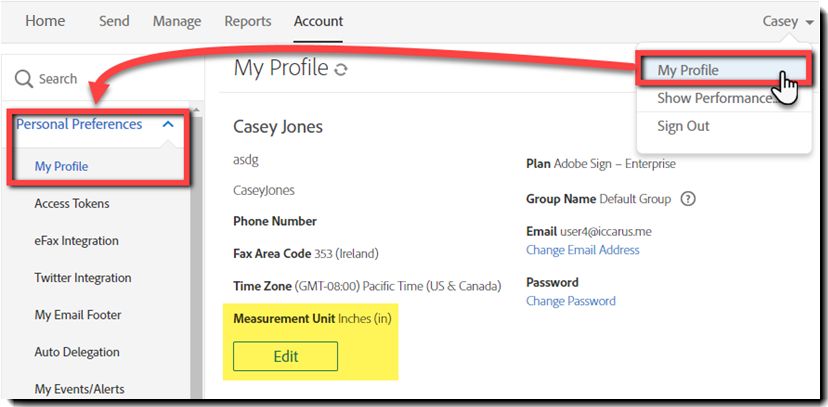
Task: Open the Home tab
Action: pos(45,21)
